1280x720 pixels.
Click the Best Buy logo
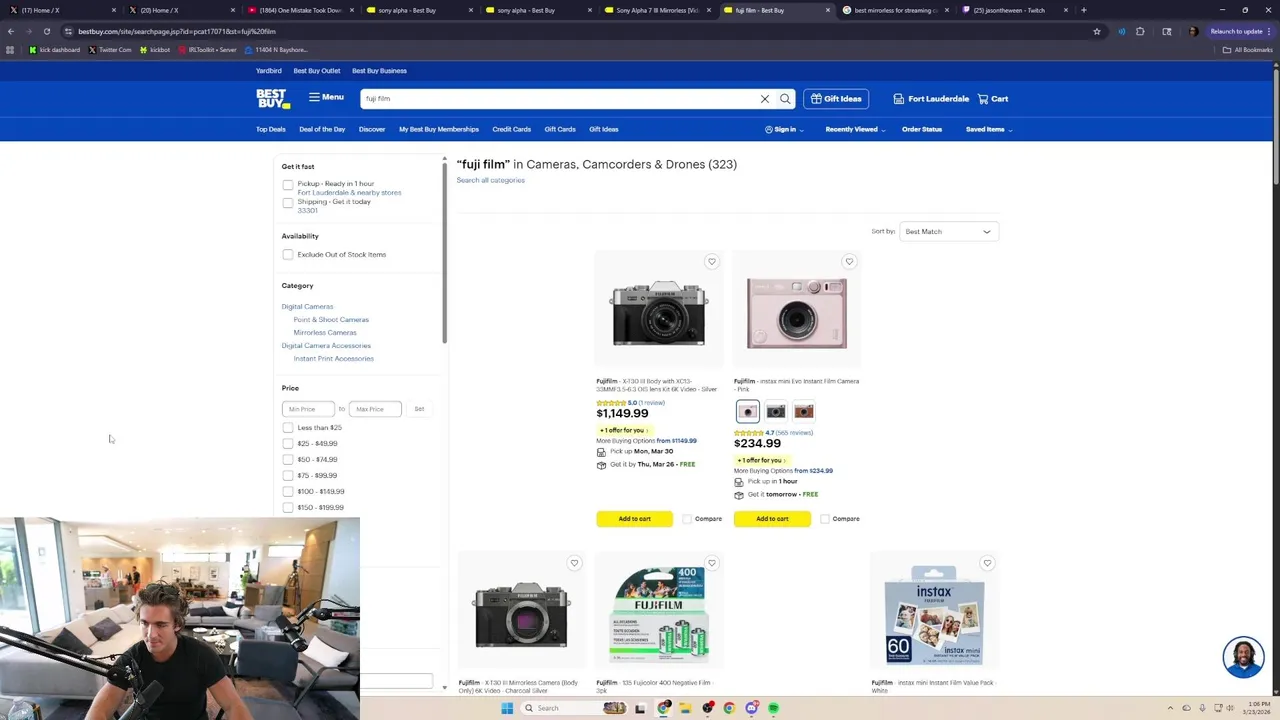(x=273, y=98)
